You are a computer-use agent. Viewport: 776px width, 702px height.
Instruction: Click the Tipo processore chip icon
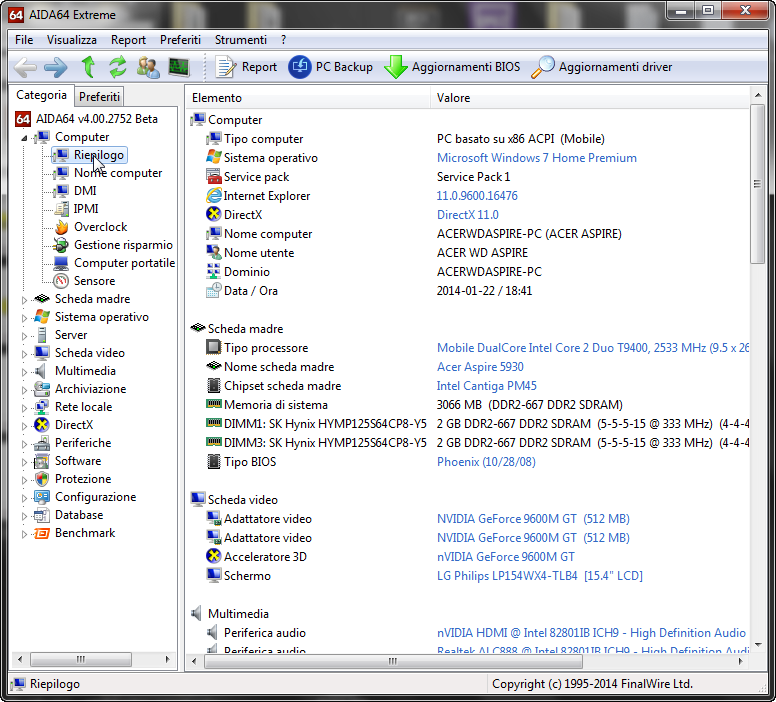coord(213,348)
